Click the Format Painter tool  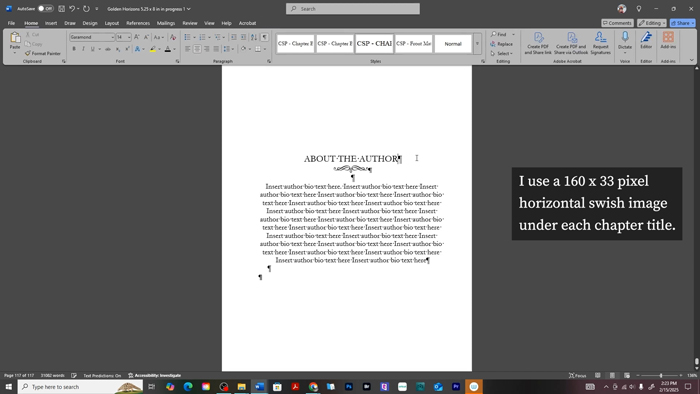[x=43, y=53]
